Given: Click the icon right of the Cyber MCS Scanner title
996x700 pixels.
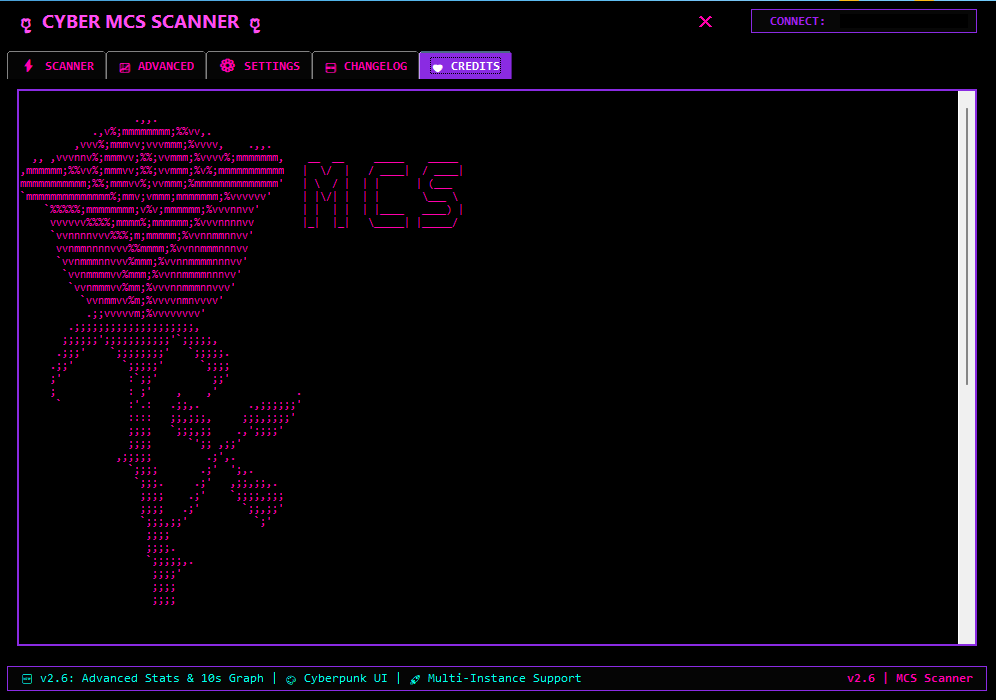Looking at the screenshot, I should click(x=255, y=23).
